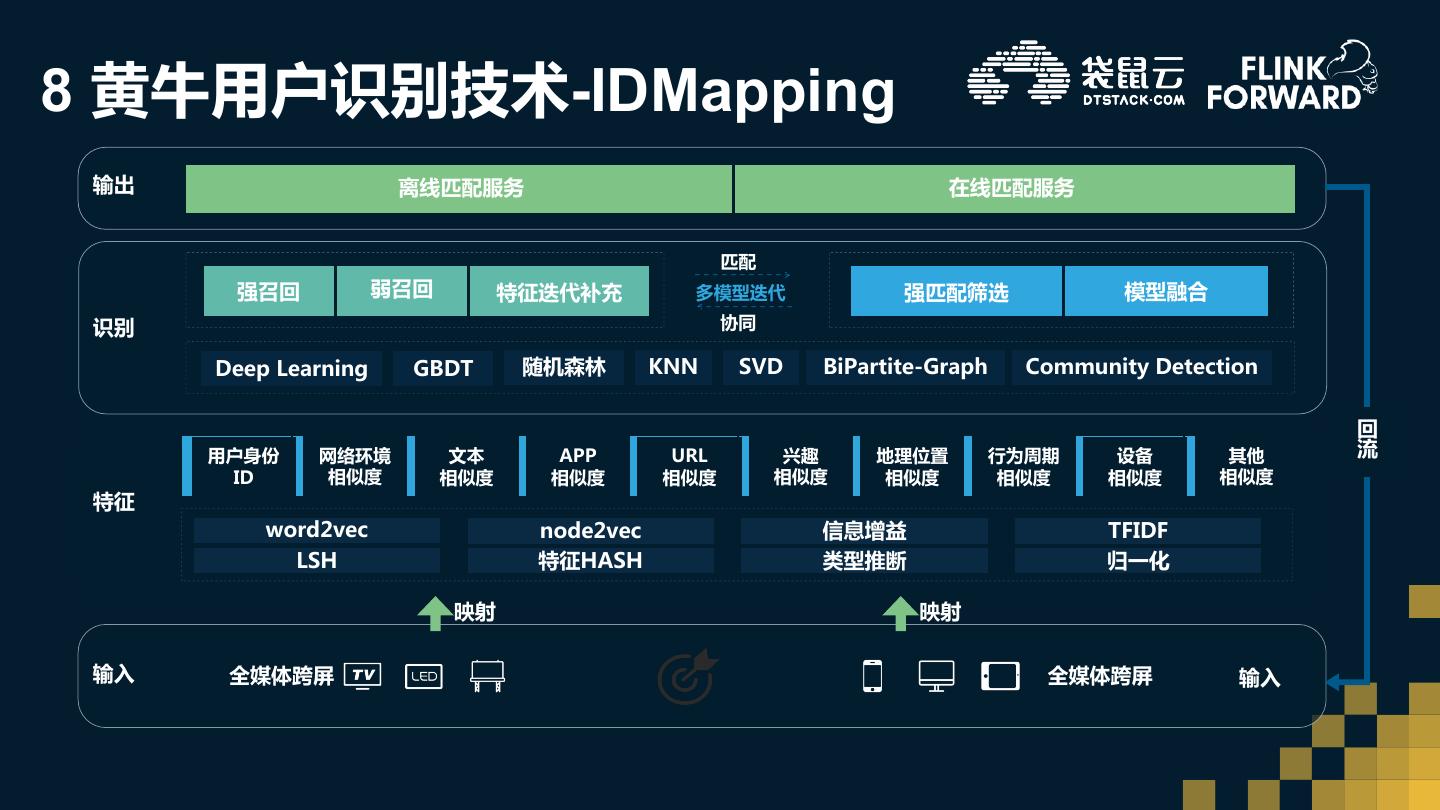The image size is (1440, 810).
Task: Select the 离线匹配服务 block
Action: click(x=459, y=189)
